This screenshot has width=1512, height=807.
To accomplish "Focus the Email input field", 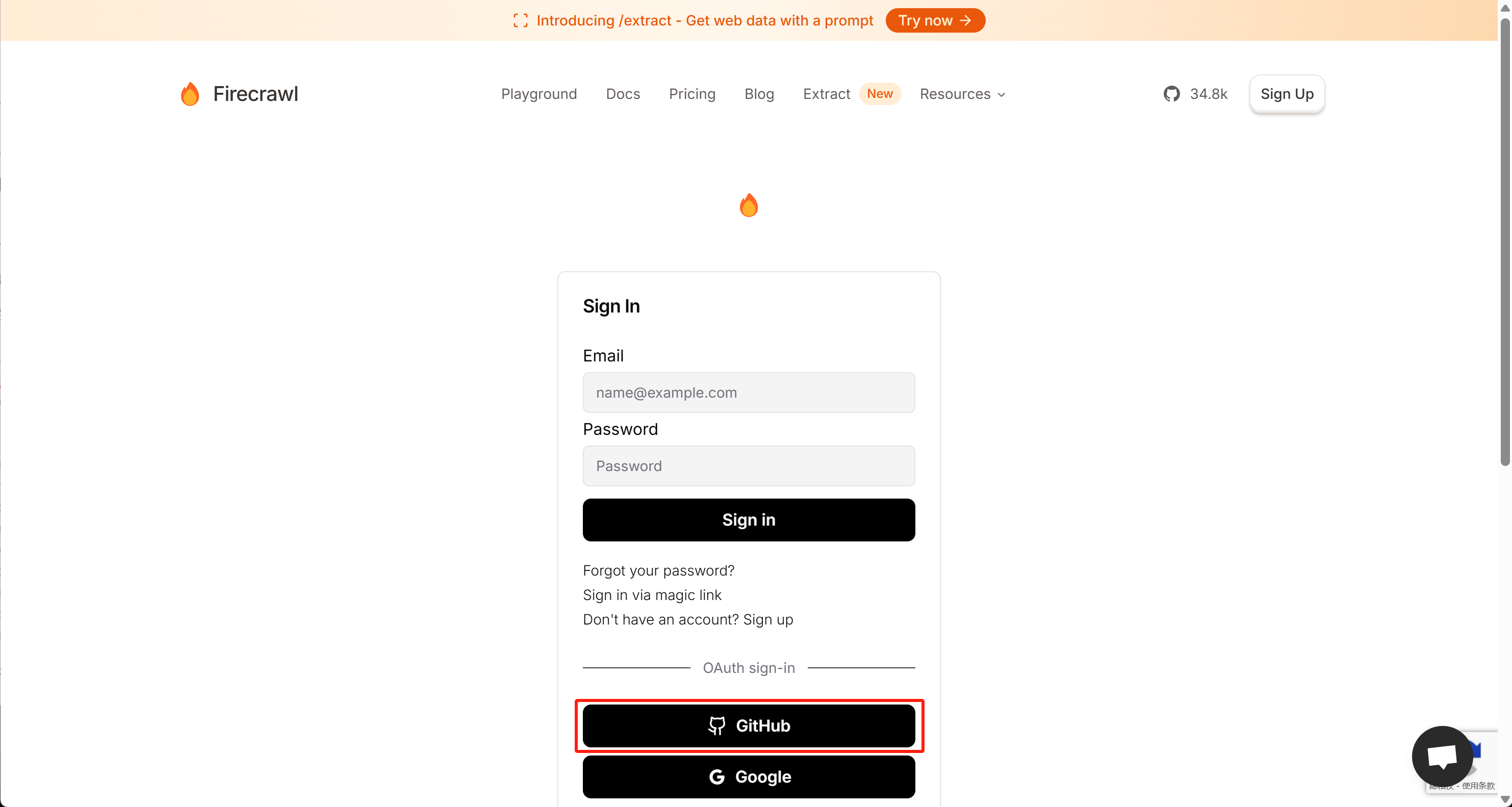I will click(749, 393).
